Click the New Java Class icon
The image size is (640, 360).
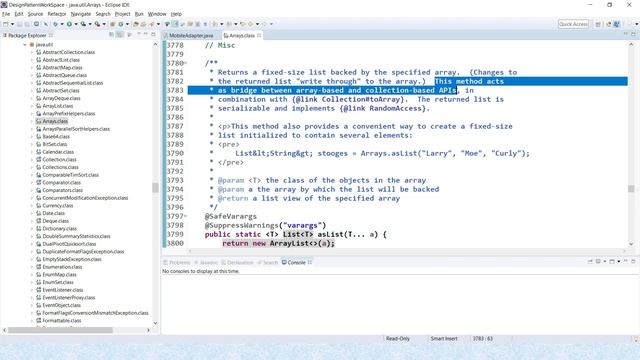click(x=121, y=24)
